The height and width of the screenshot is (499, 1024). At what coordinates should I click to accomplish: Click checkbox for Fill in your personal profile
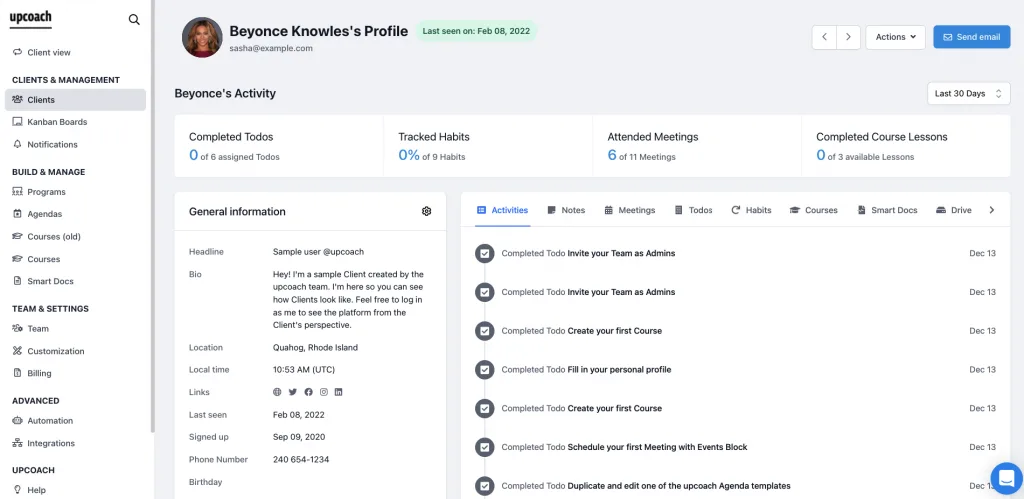(x=485, y=370)
